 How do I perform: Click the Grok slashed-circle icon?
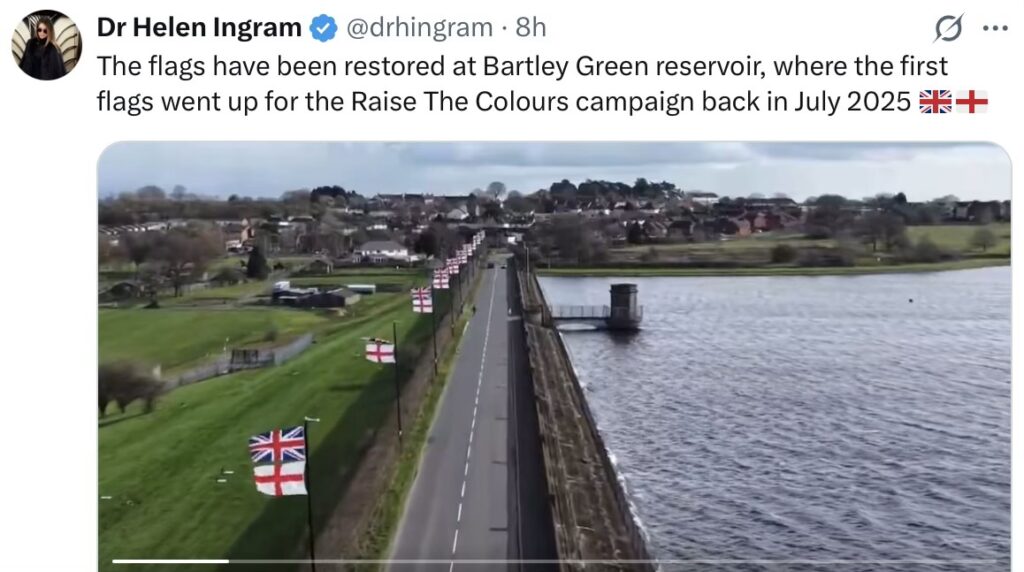tap(948, 28)
